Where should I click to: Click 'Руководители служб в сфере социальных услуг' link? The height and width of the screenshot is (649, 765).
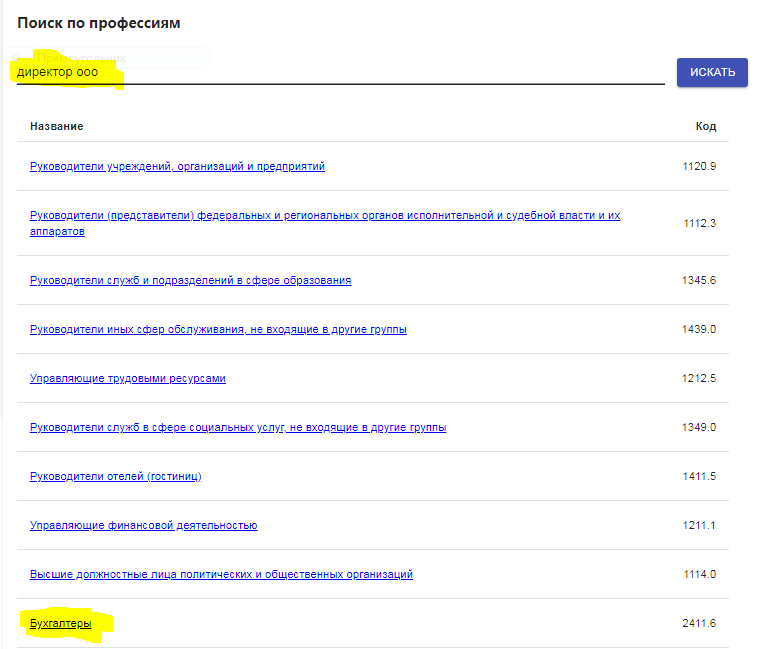click(x=238, y=427)
